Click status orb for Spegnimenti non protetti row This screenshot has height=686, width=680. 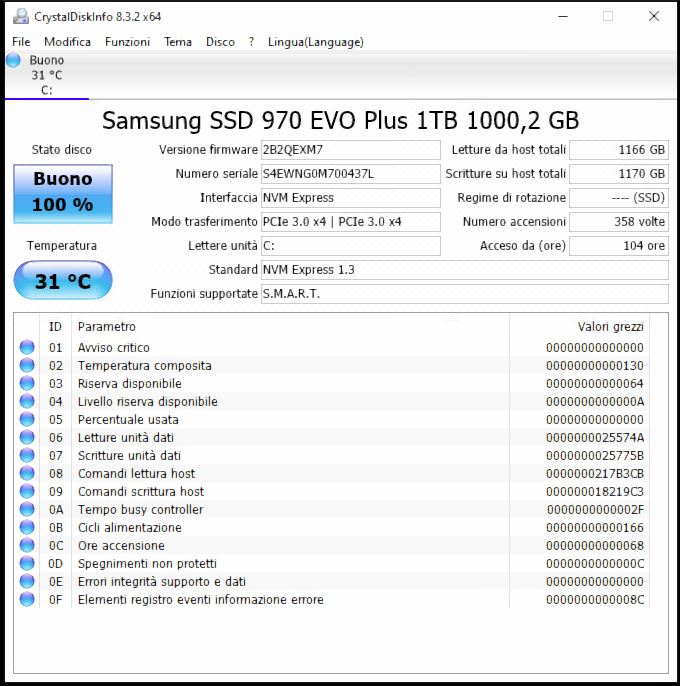(x=27, y=563)
